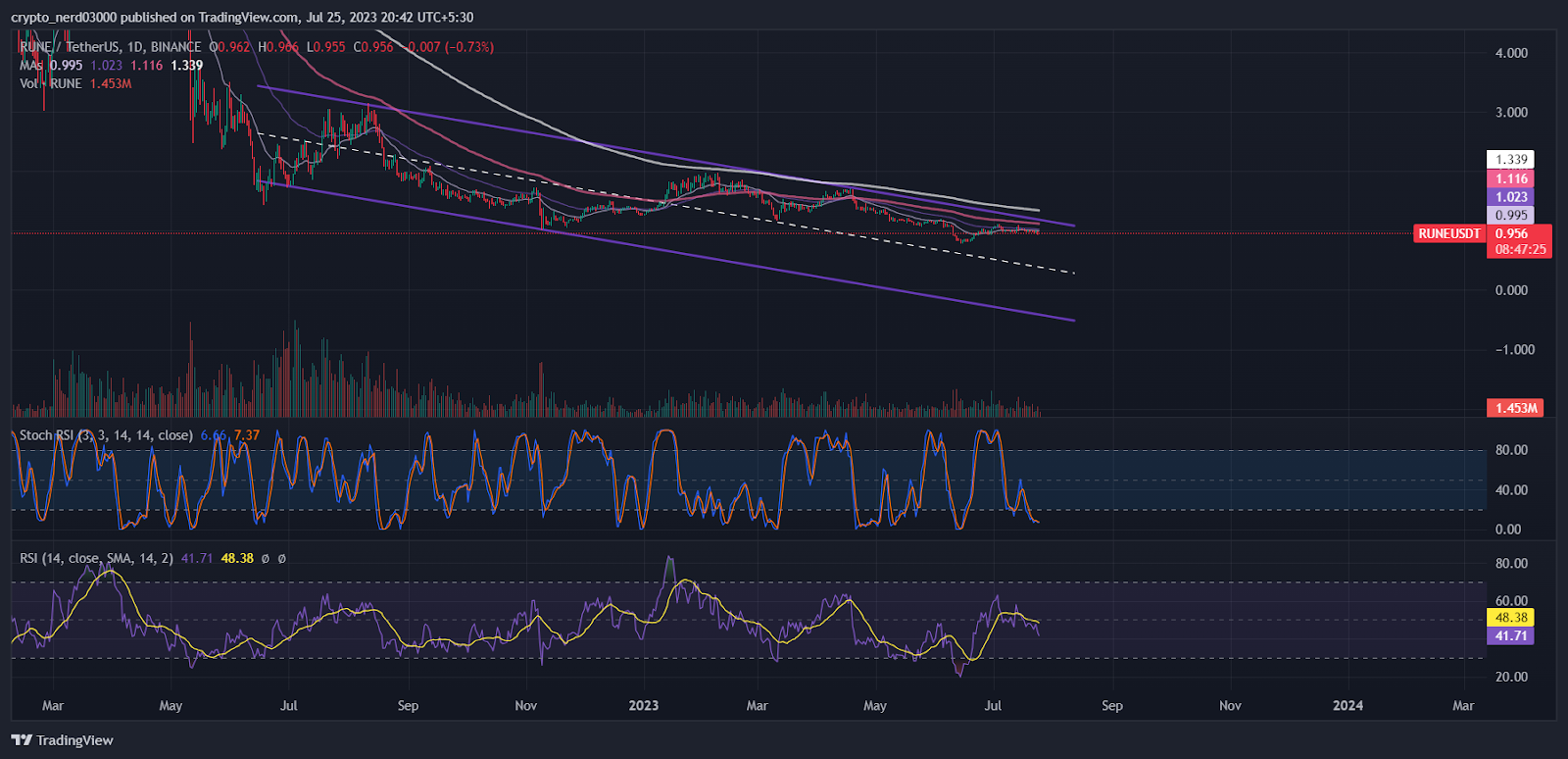Click the TradingView logo in the footer
This screenshot has height=759, width=1568.
[x=63, y=740]
